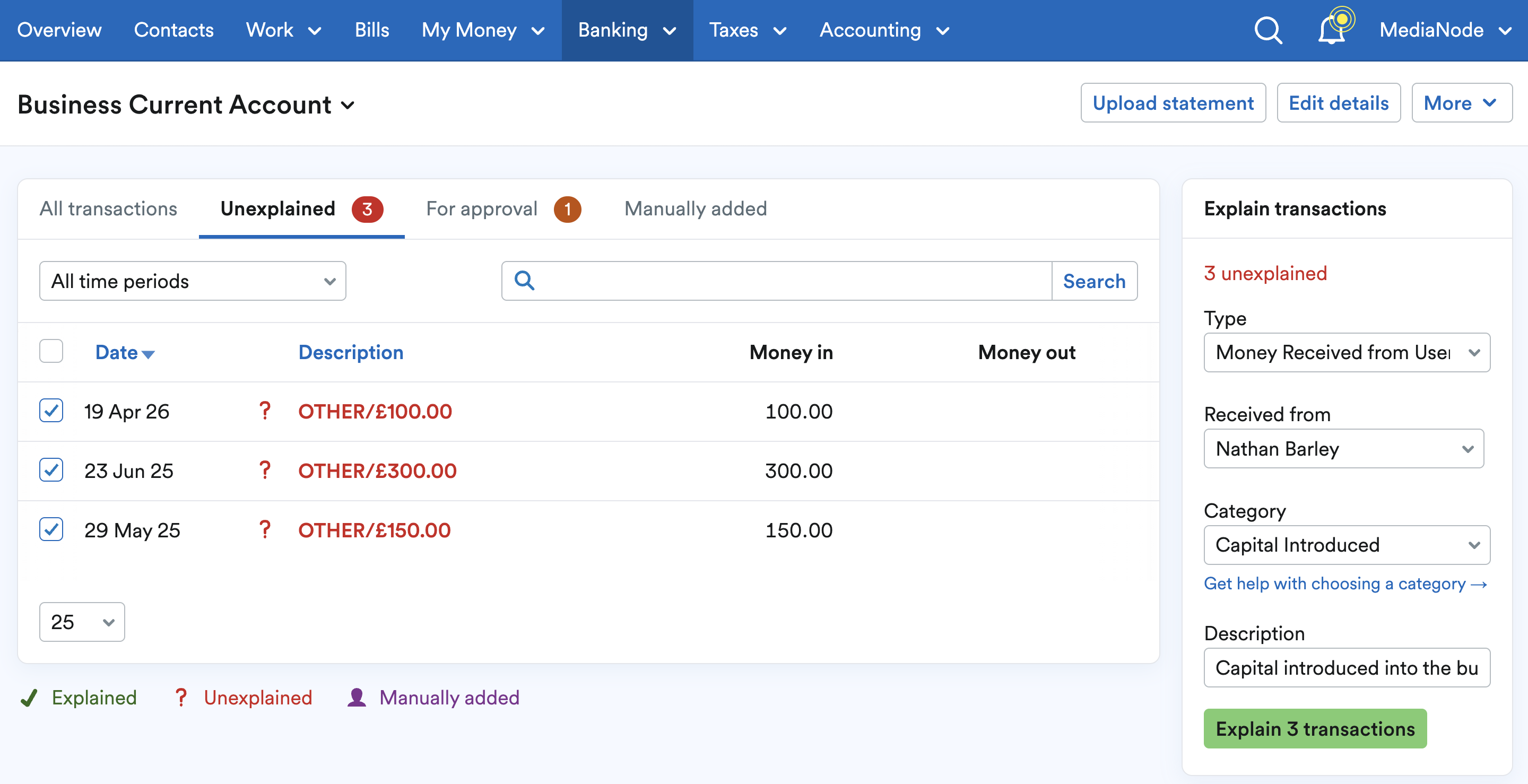Open the notifications bell
Screen dimensions: 1528x784
tap(1332, 29)
